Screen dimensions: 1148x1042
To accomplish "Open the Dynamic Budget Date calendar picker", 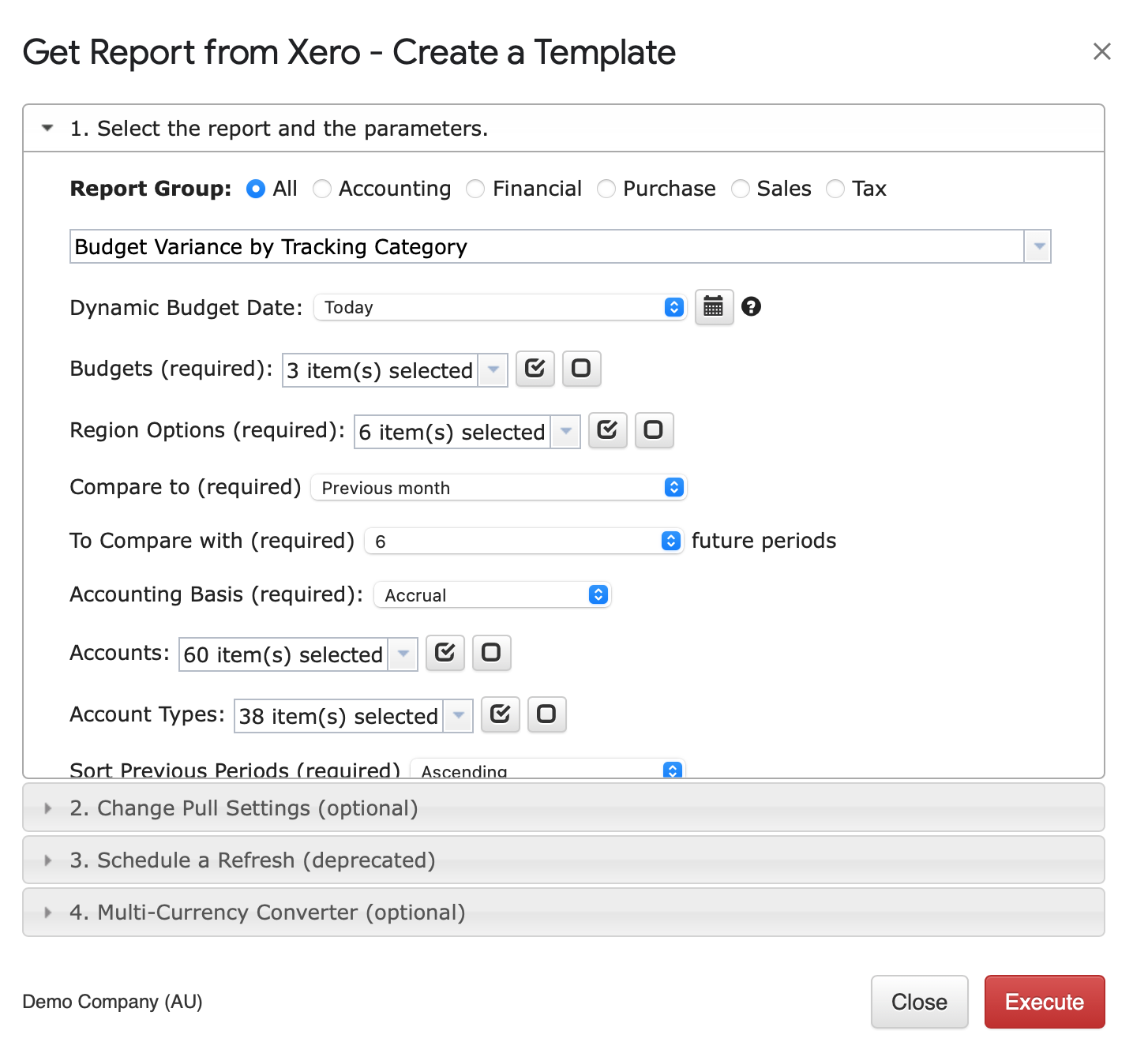I will point(714,307).
